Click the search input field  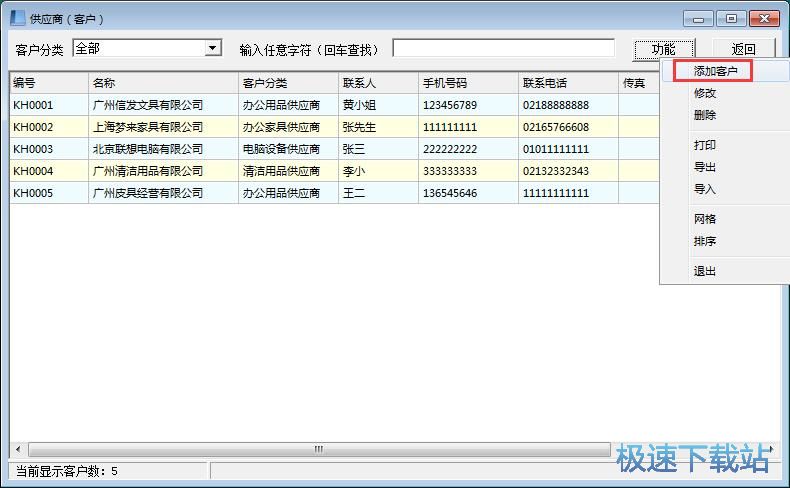503,48
